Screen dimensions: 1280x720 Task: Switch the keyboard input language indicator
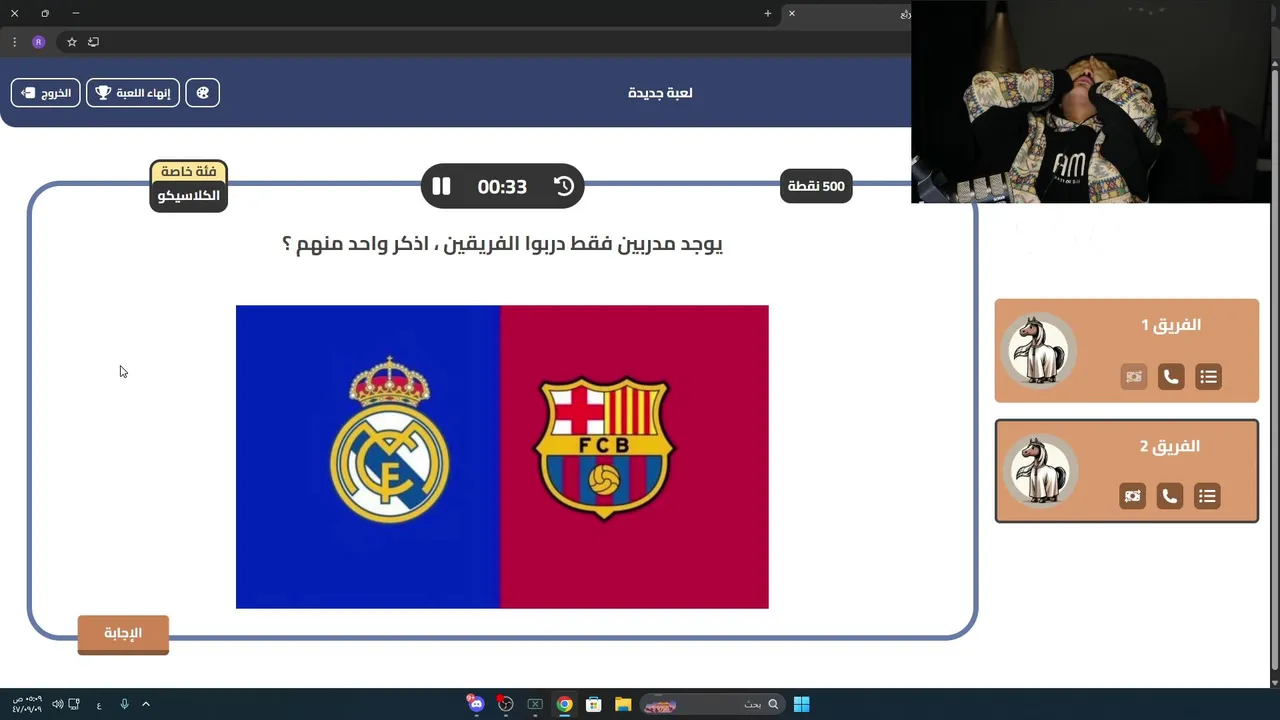[x=99, y=705]
